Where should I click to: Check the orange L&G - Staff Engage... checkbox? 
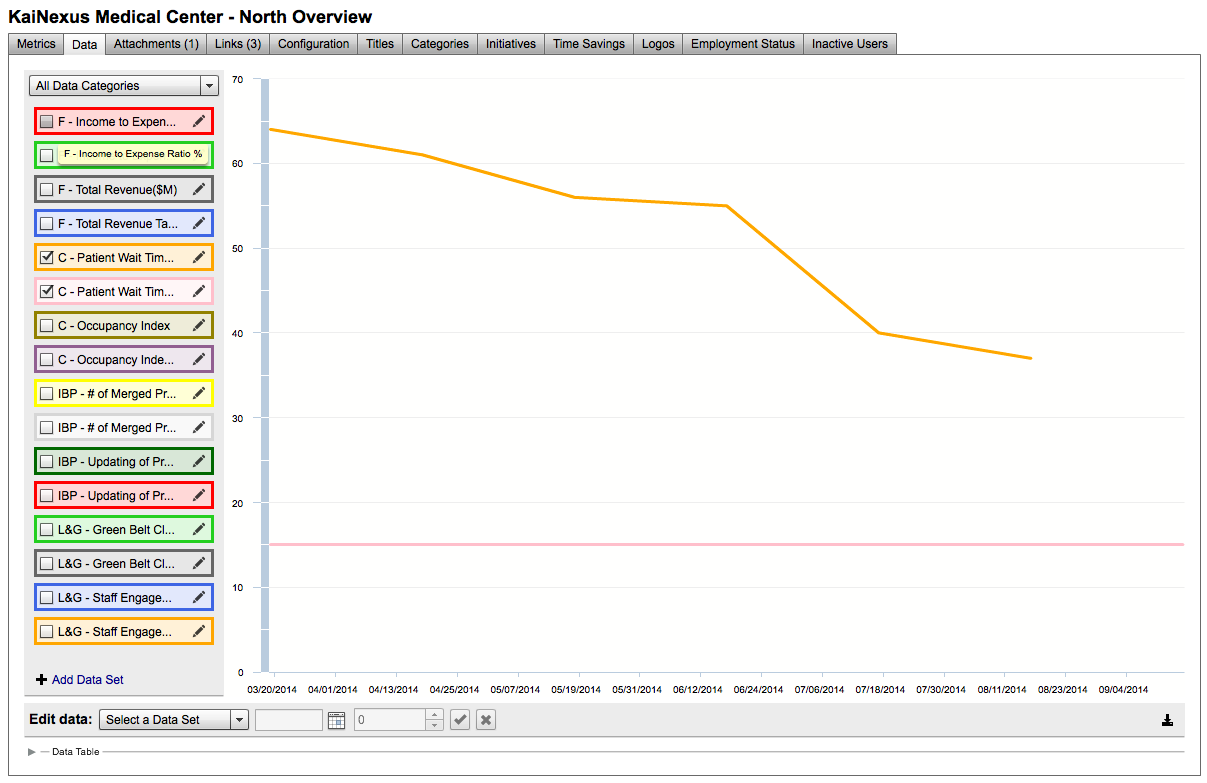click(x=47, y=632)
